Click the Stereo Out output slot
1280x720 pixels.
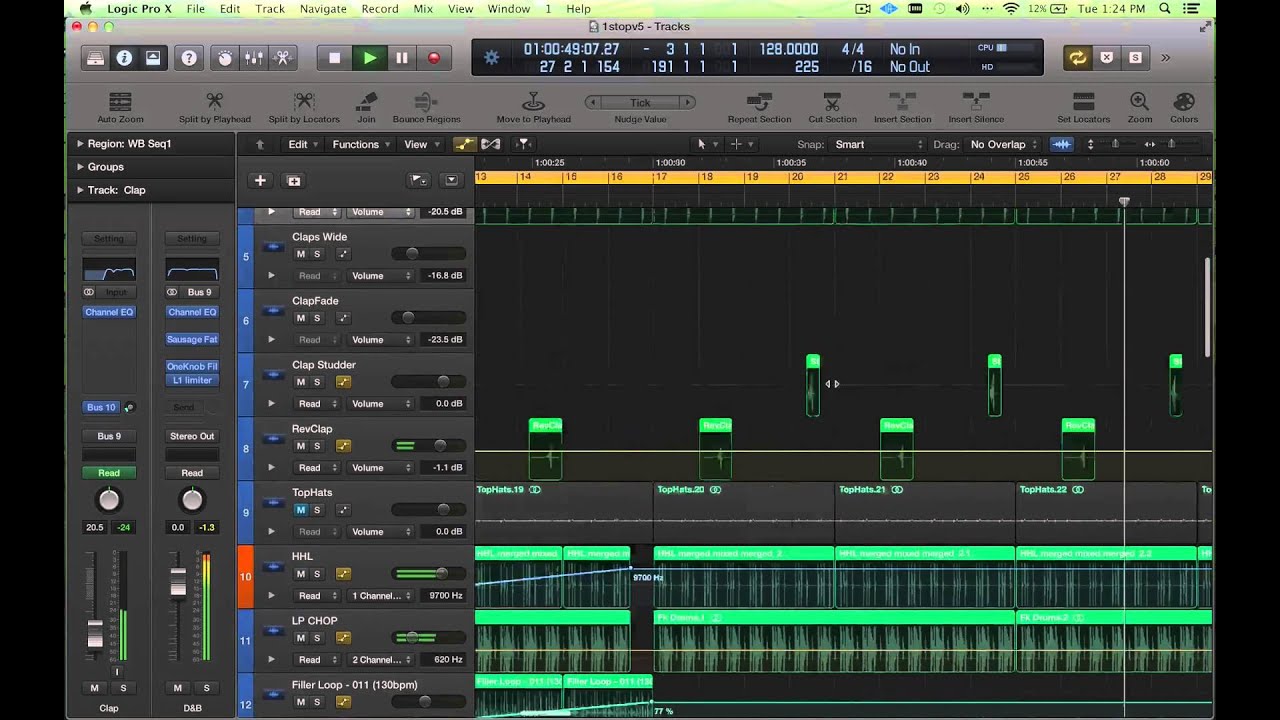pyautogui.click(x=192, y=436)
